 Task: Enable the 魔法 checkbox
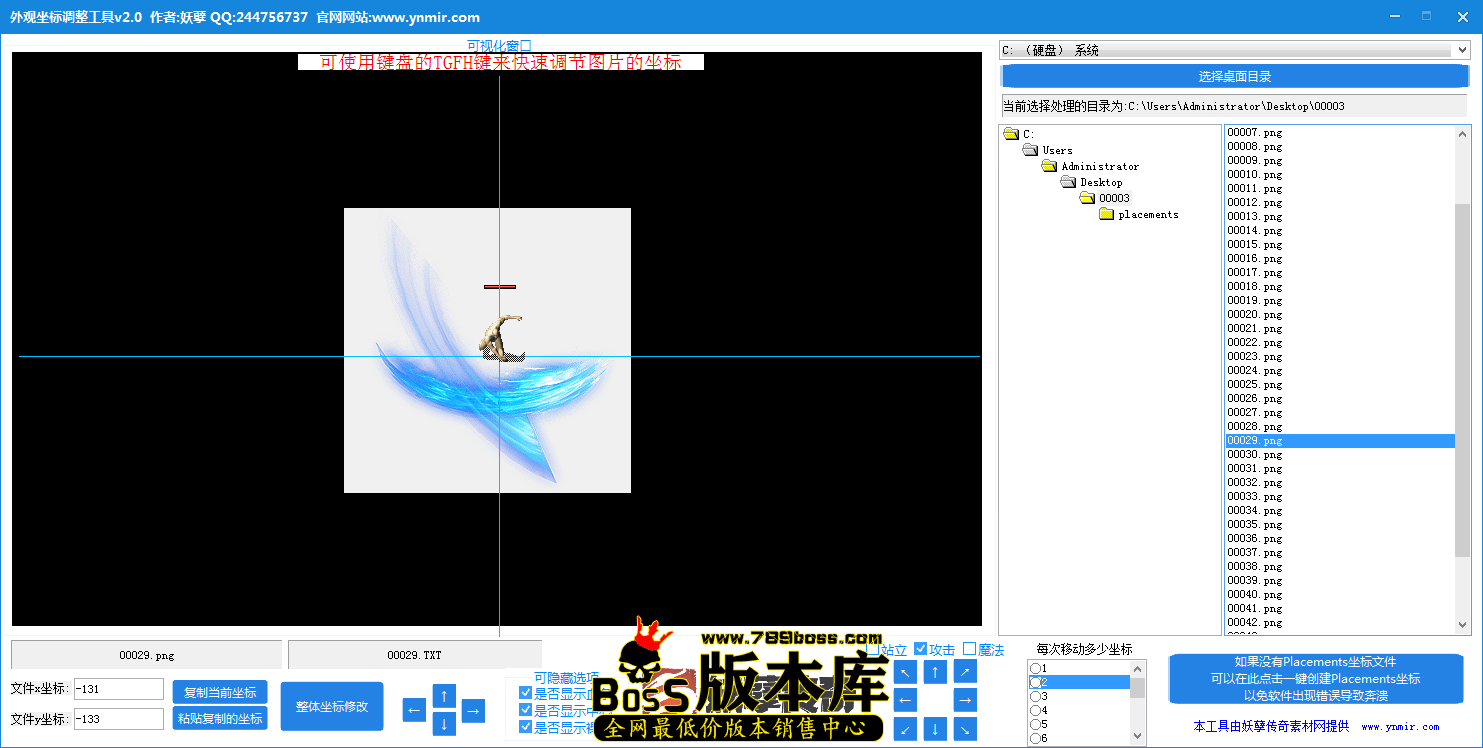point(969,649)
